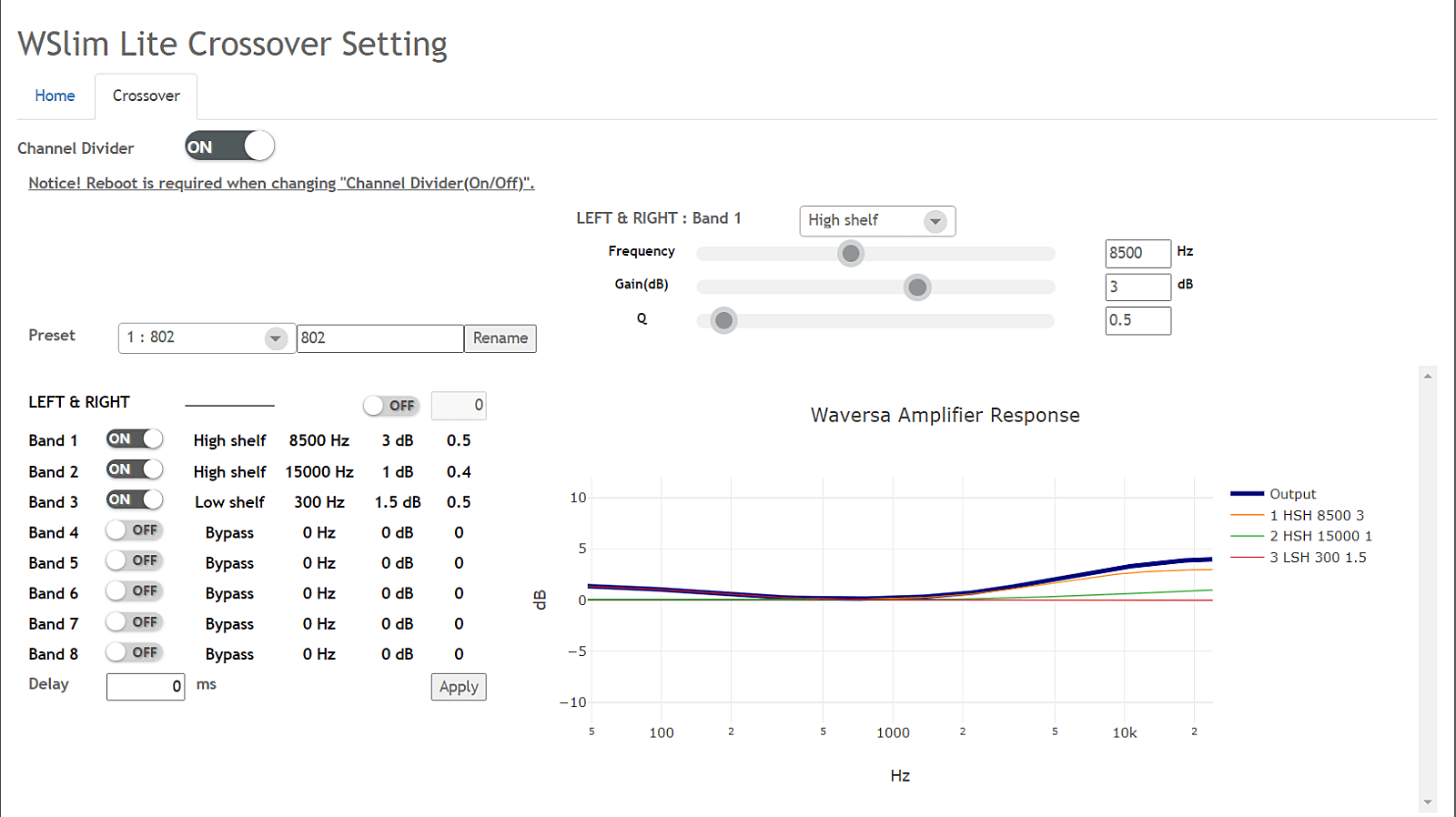
Task: Click Band 1 gain value 3 dB
Action: [x=398, y=440]
